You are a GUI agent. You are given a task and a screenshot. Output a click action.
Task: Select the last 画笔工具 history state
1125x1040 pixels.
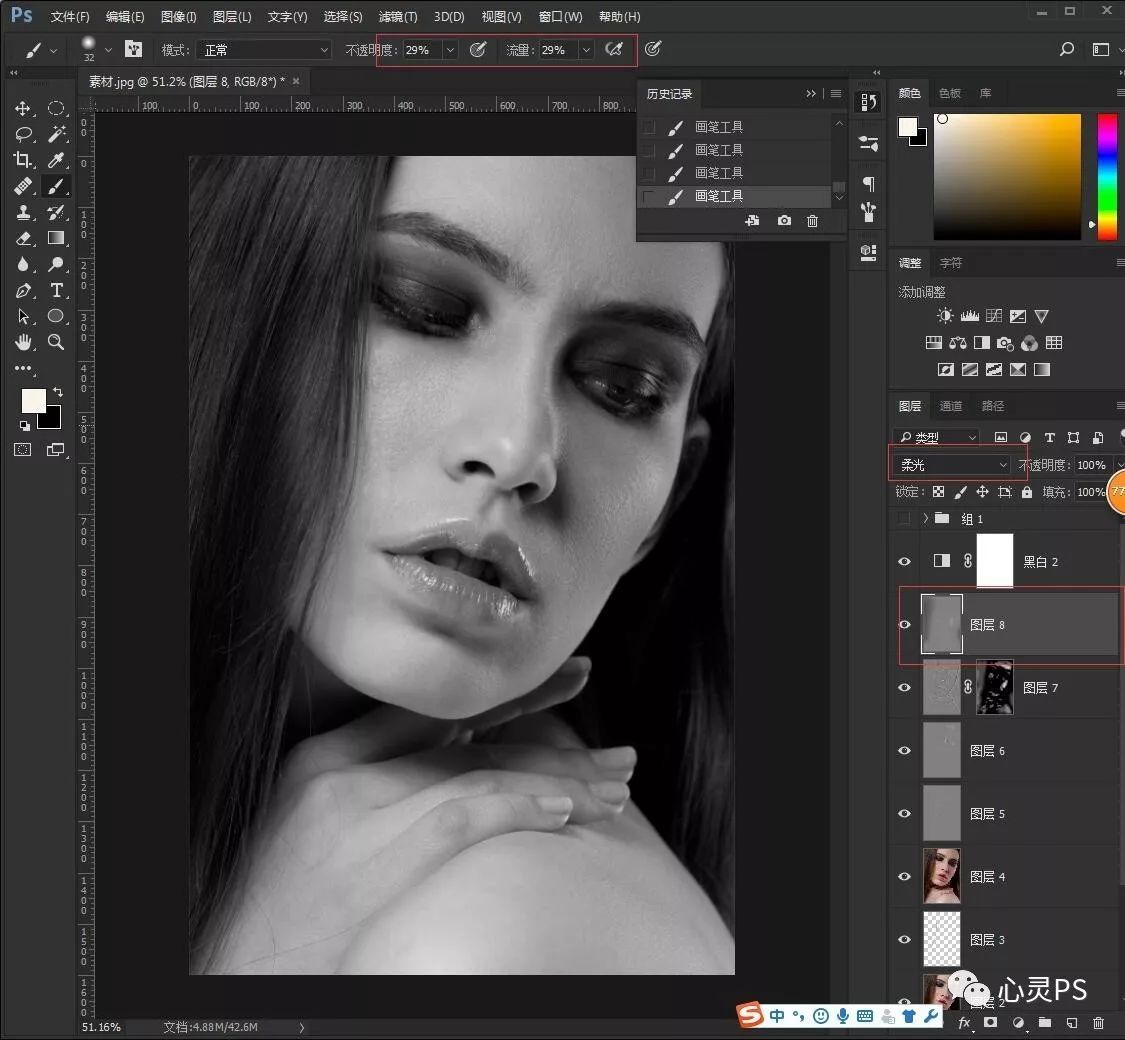tap(735, 196)
